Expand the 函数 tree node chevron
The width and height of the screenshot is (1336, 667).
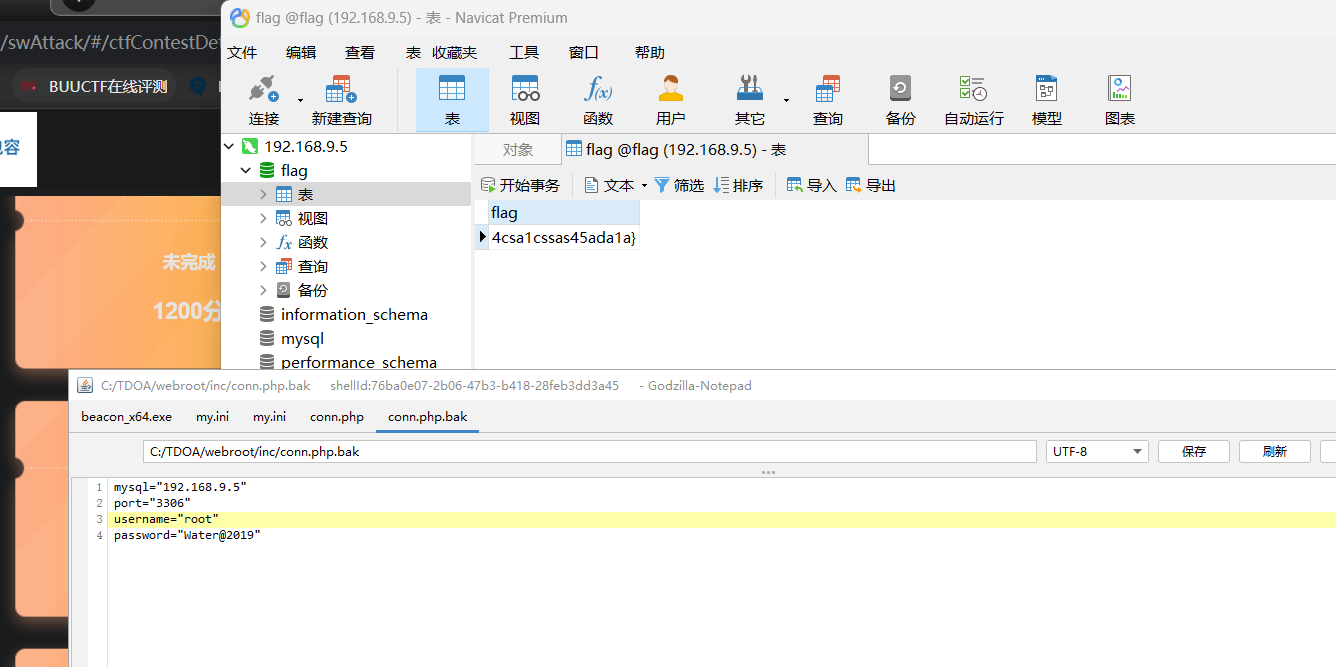click(263, 242)
